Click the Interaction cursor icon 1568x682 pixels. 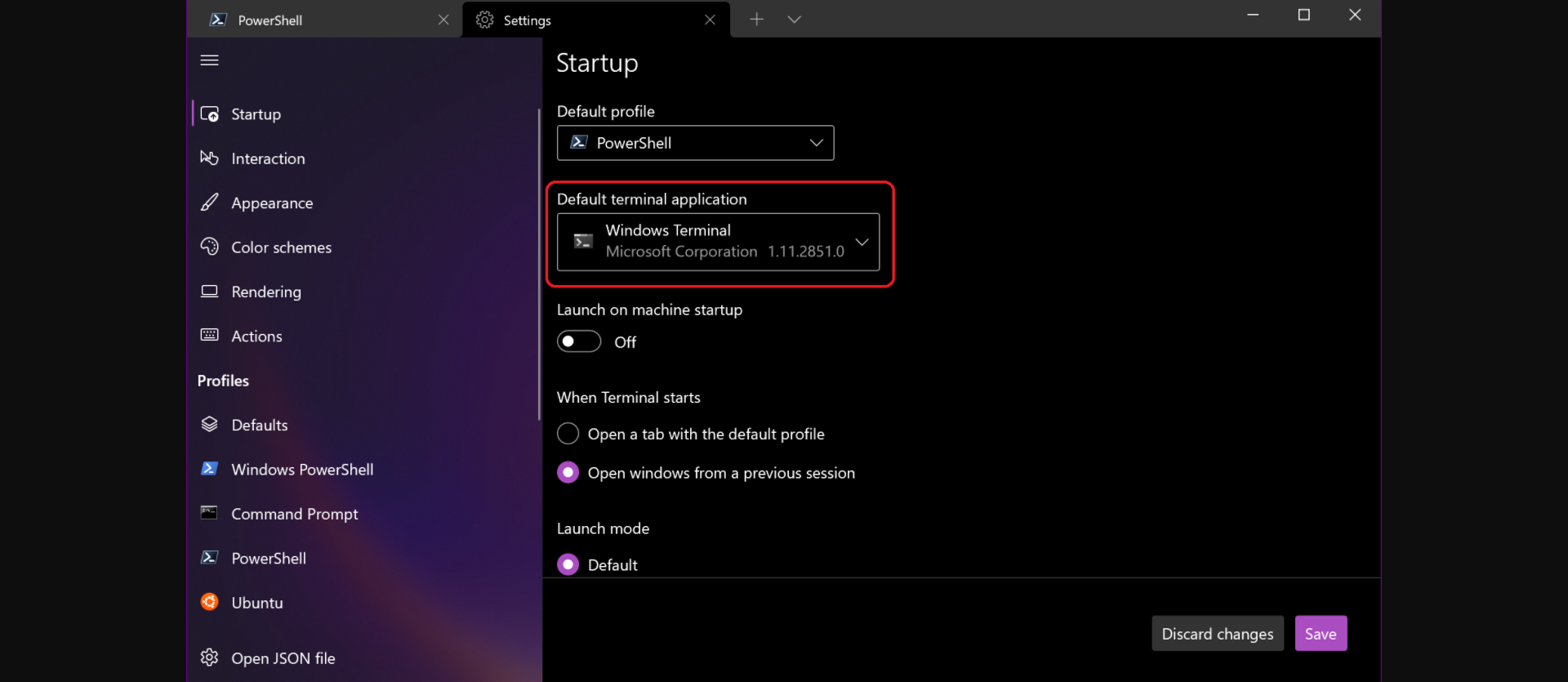(x=209, y=158)
